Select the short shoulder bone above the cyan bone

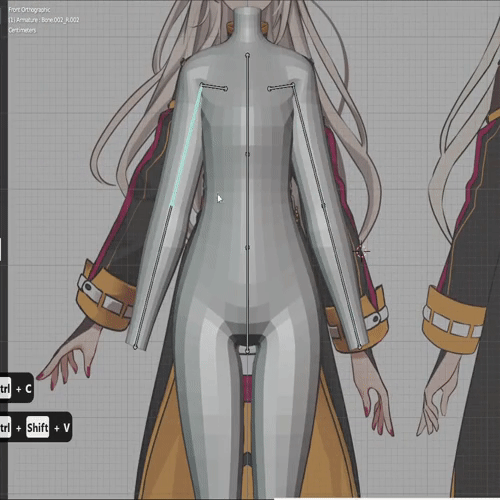[214, 87]
